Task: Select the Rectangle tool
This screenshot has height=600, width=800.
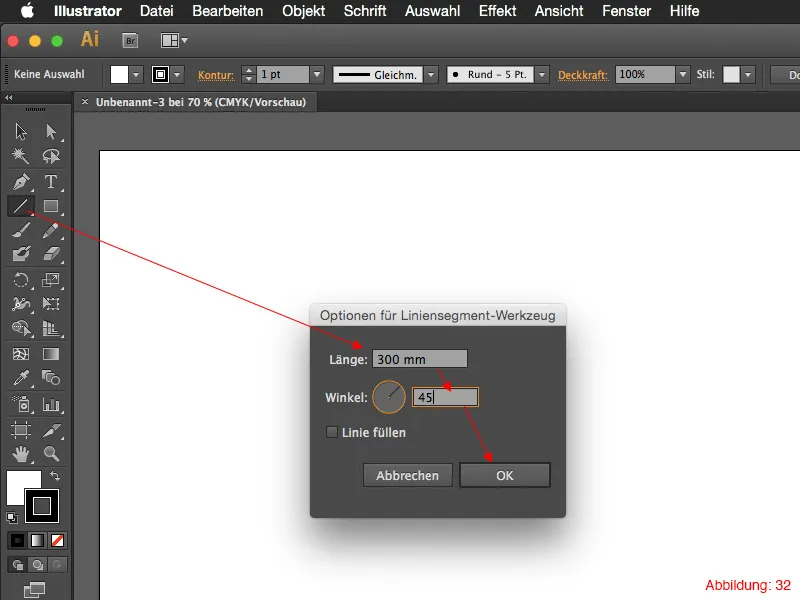Action: point(51,206)
